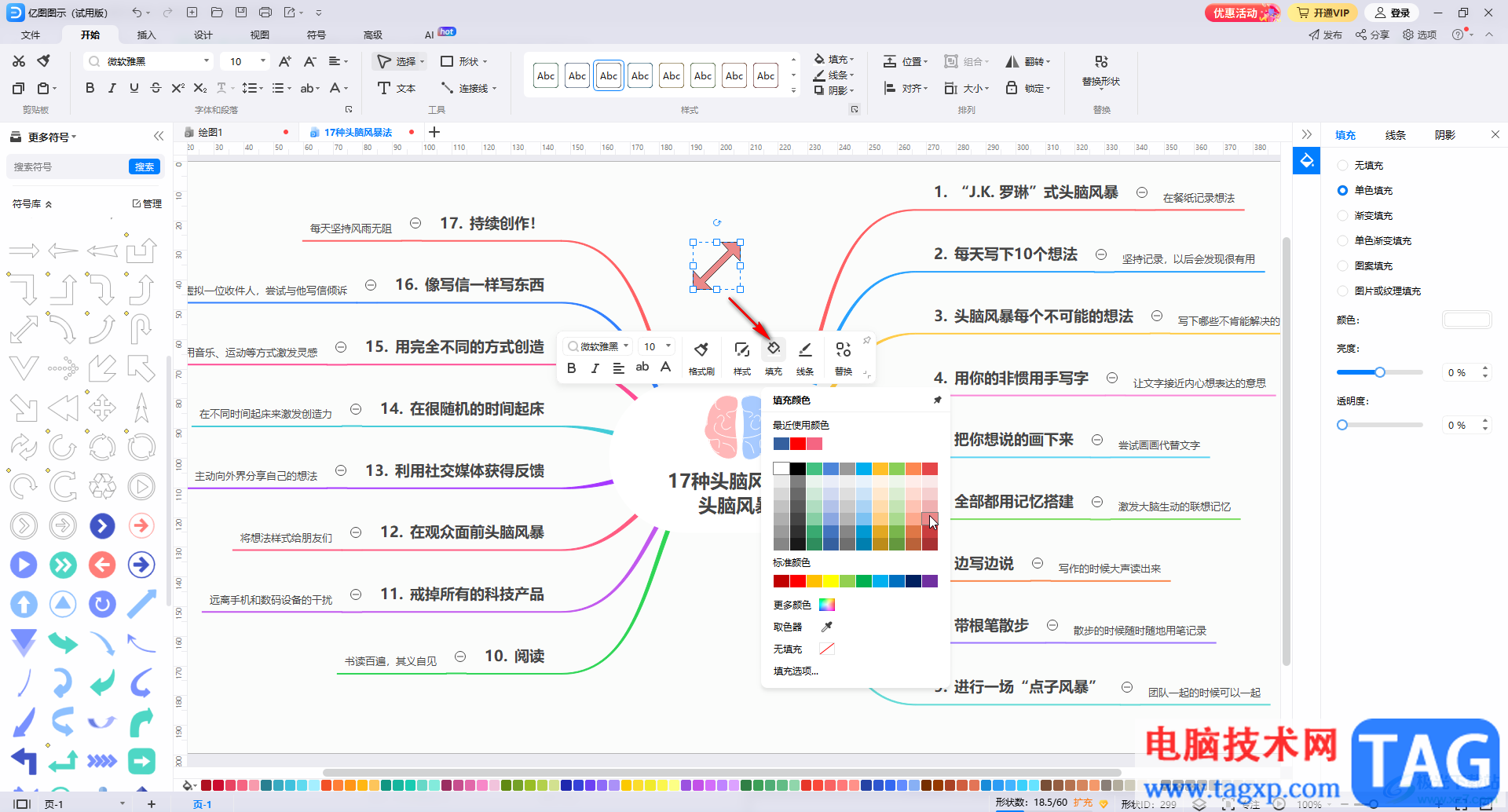This screenshot has height=812, width=1508.
Task: Collapse the symbol library panel with double chevron
Action: (159, 136)
